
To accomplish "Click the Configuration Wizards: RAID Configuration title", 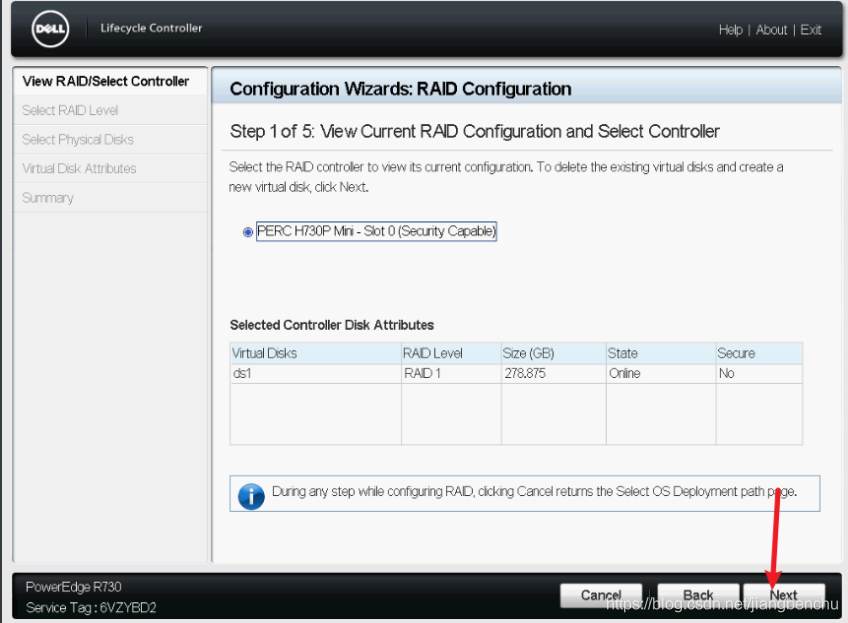I will (x=400, y=89).
